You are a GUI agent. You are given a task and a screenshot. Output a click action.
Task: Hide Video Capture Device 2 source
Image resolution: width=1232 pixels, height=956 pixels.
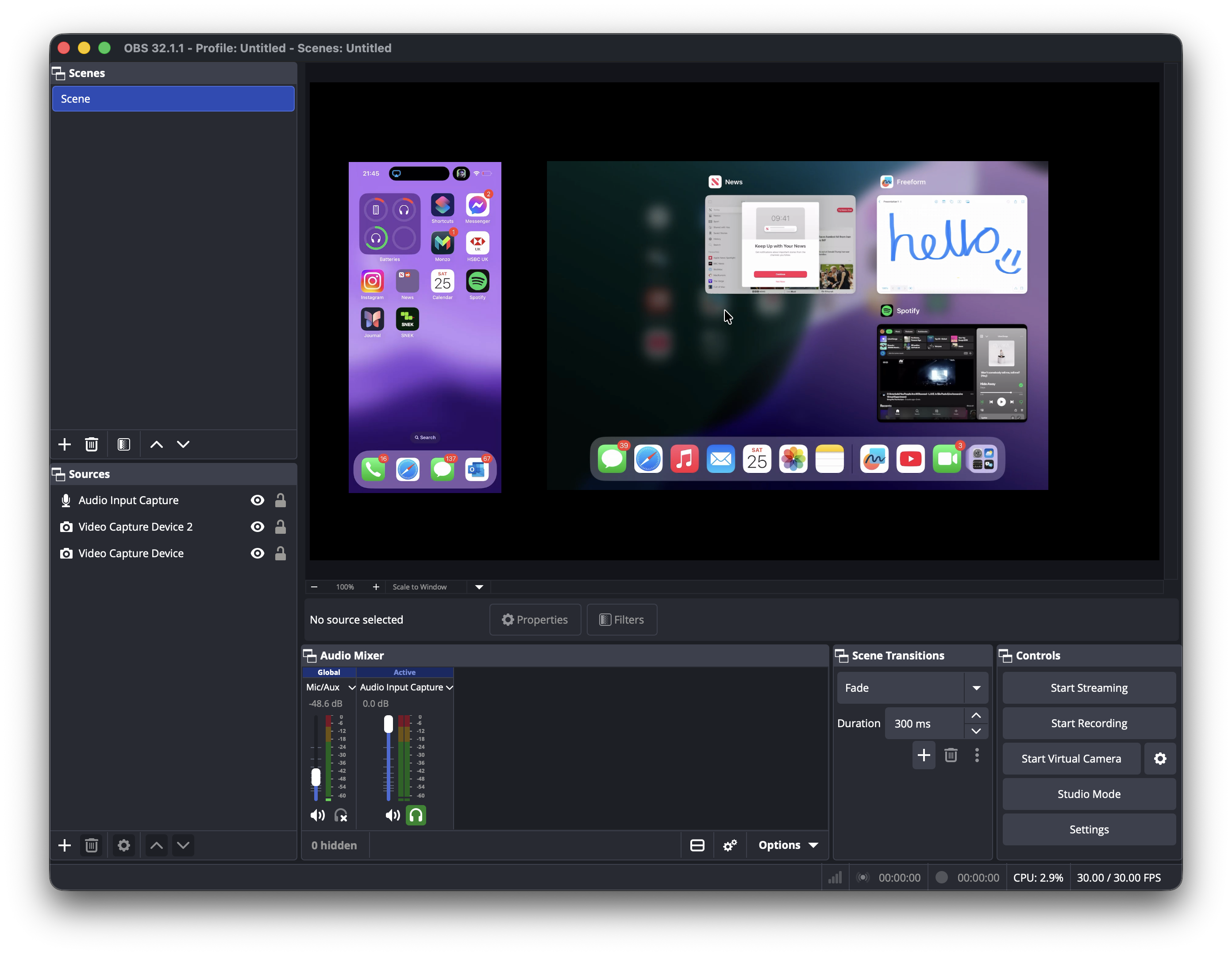tap(257, 527)
